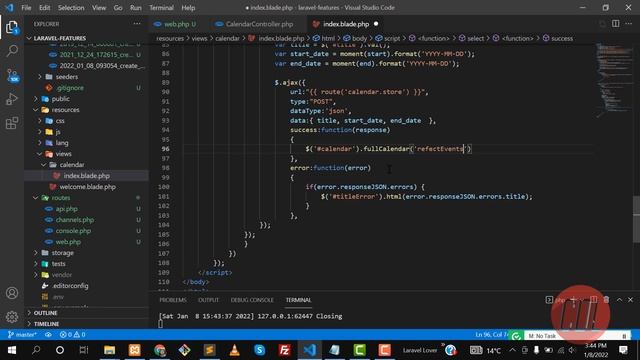This screenshot has height=360, width=640.
Task: Open the Explorer view in activity bar
Action: 12,27
